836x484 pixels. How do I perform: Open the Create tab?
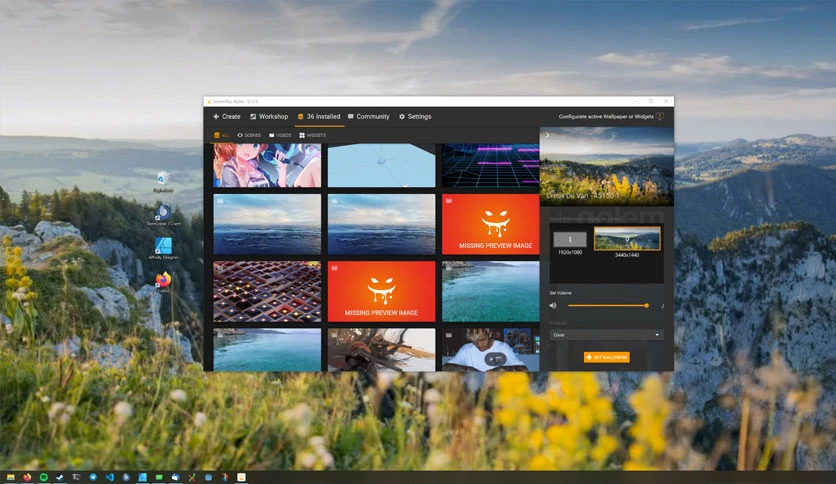tap(227, 116)
